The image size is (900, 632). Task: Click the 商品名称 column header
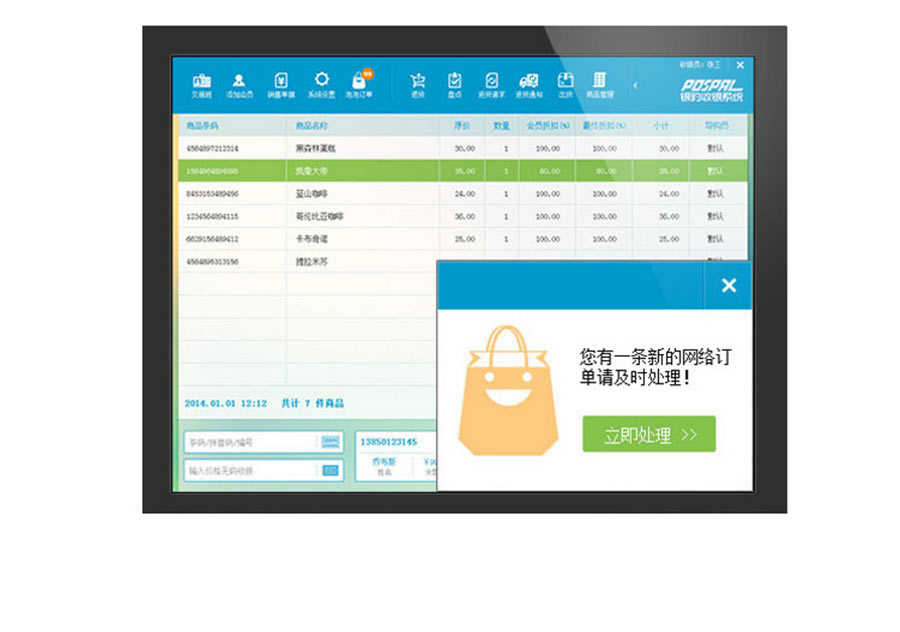click(312, 126)
